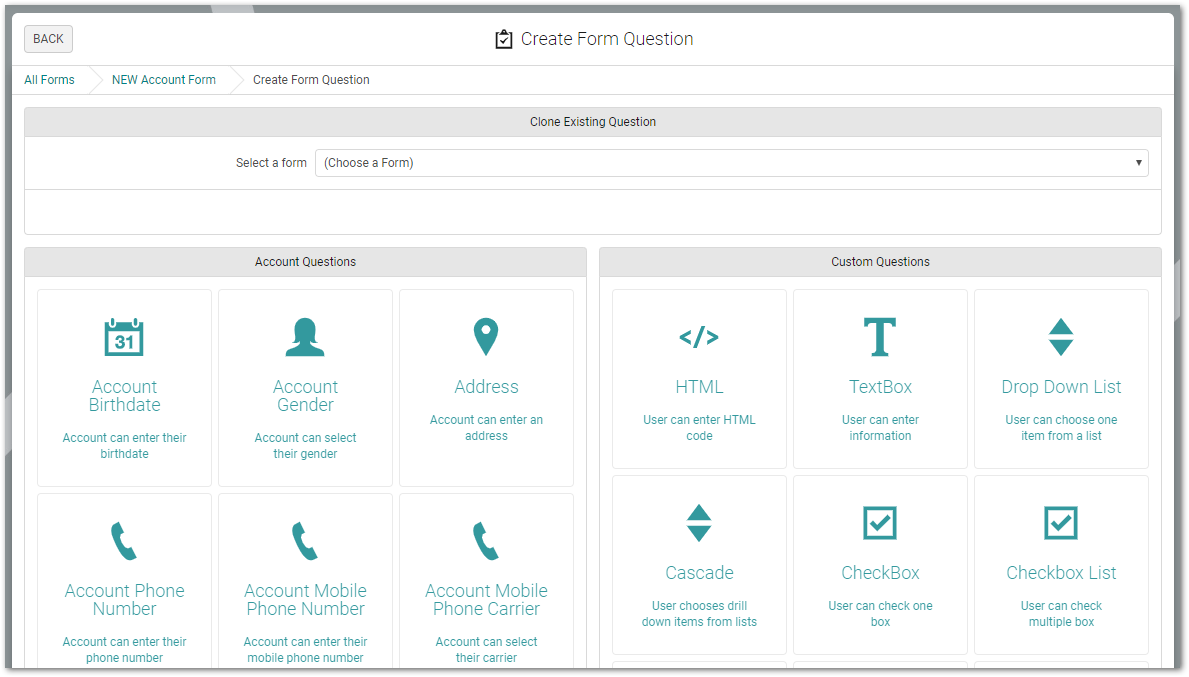
Task: Click the Account Phone Number handset icon
Action: pos(124,541)
